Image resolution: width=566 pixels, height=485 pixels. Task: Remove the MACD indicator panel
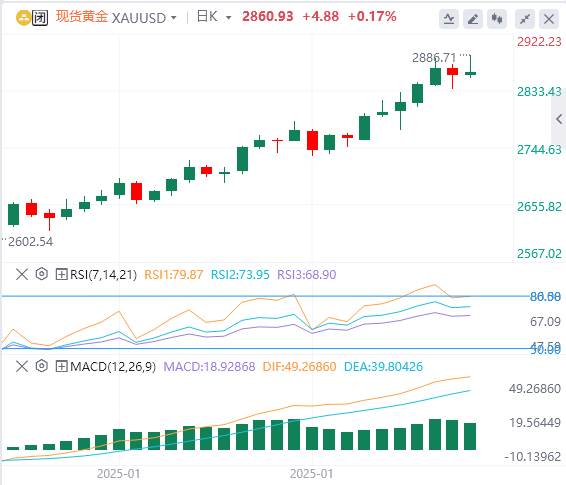pyautogui.click(x=22, y=366)
